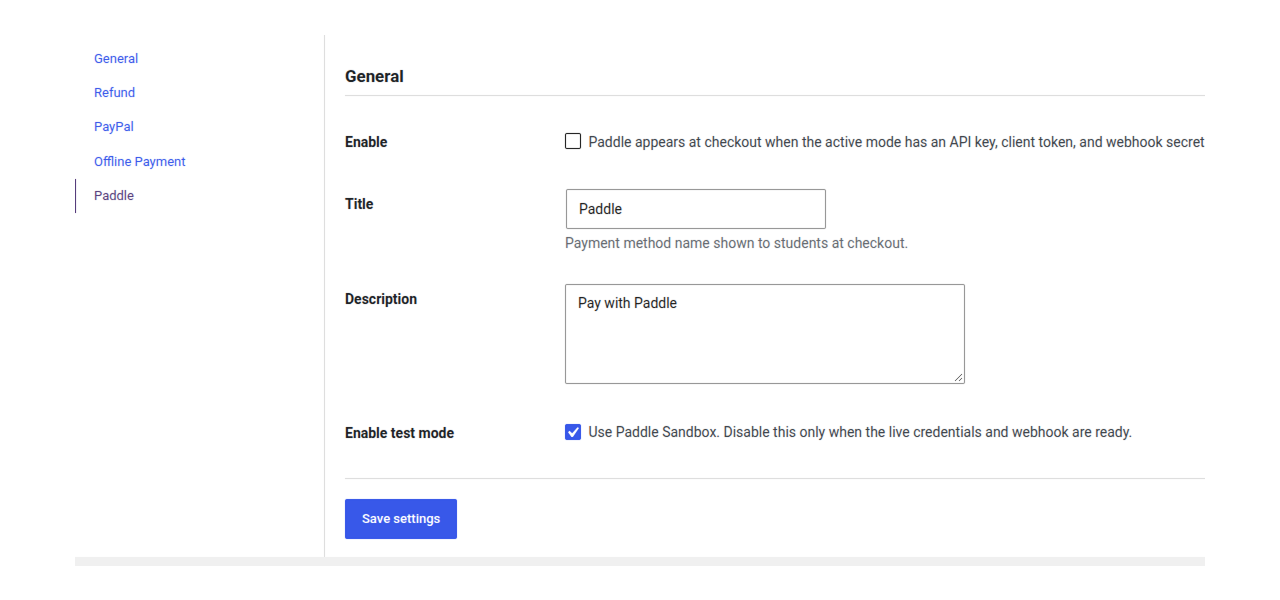This screenshot has width=1280, height=600.
Task: Uncheck the Enable test mode checkbox
Action: (x=573, y=433)
